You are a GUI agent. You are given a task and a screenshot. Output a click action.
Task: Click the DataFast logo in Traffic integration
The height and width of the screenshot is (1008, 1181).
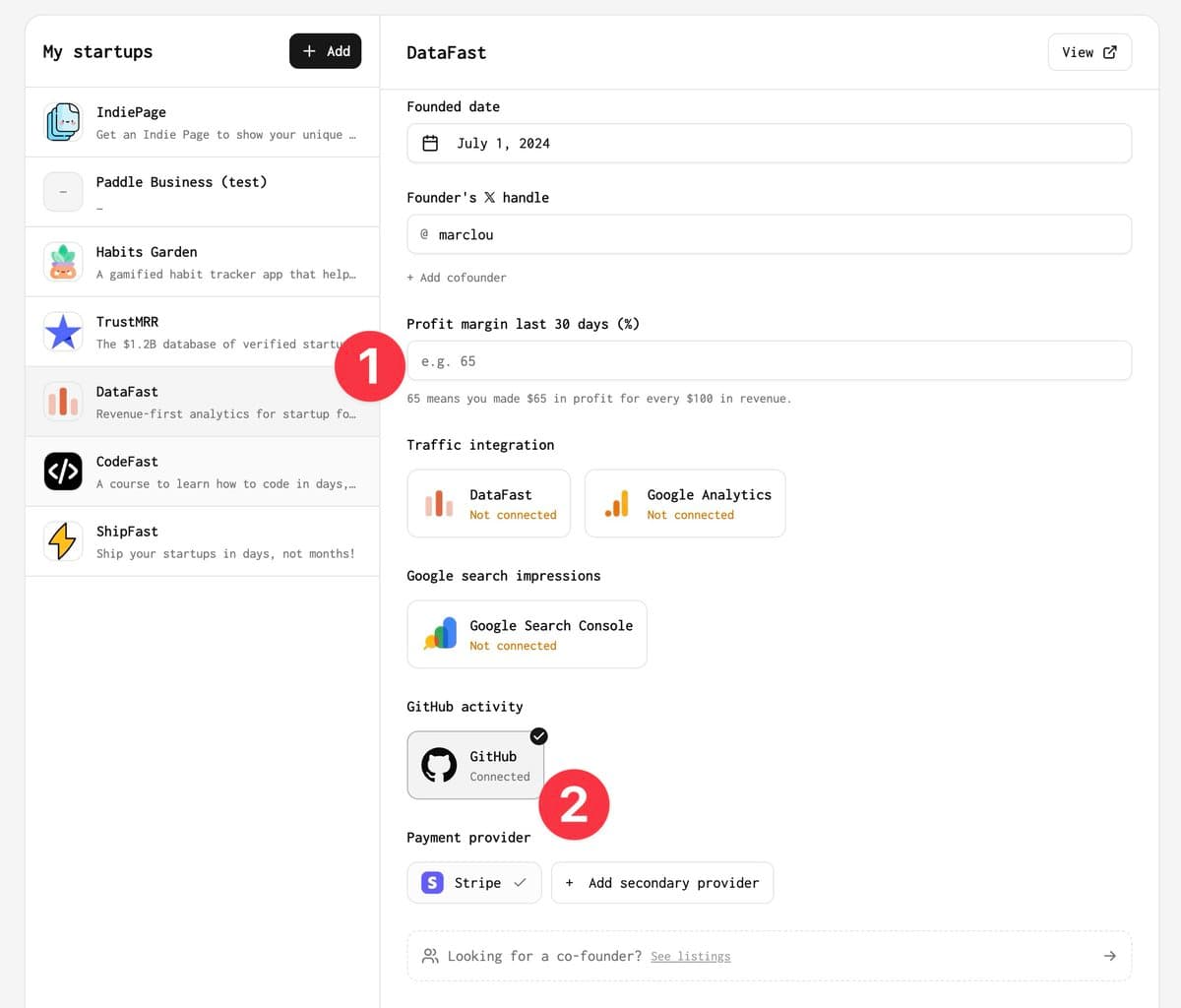439,503
